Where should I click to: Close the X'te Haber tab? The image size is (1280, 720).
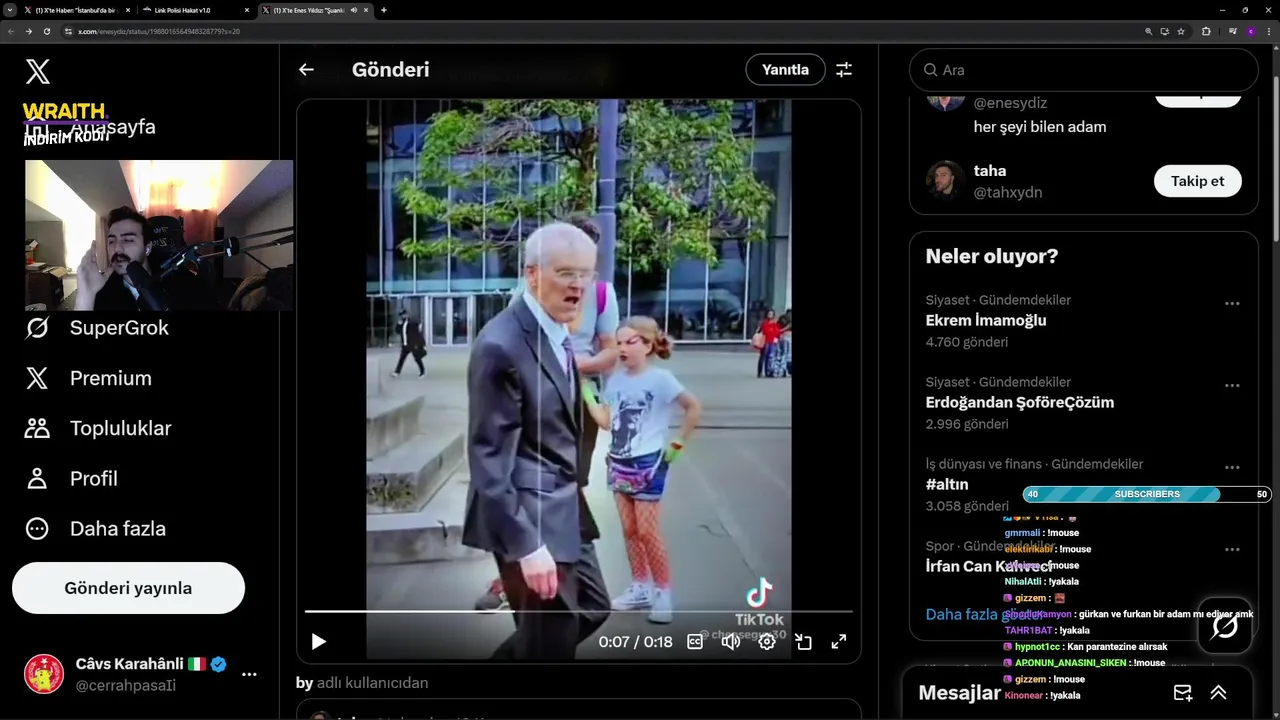(x=129, y=10)
